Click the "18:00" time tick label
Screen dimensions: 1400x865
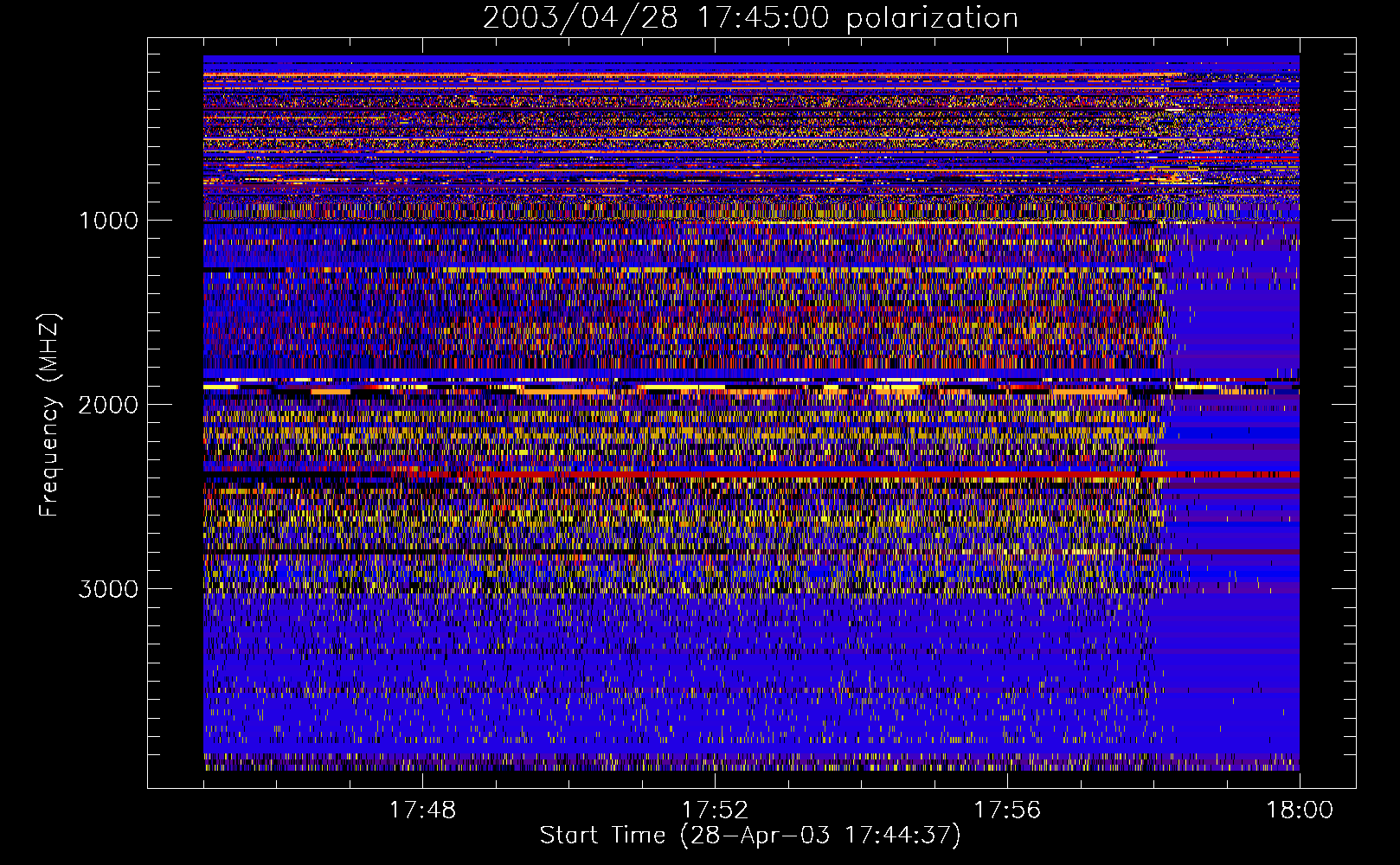[x=1300, y=811]
